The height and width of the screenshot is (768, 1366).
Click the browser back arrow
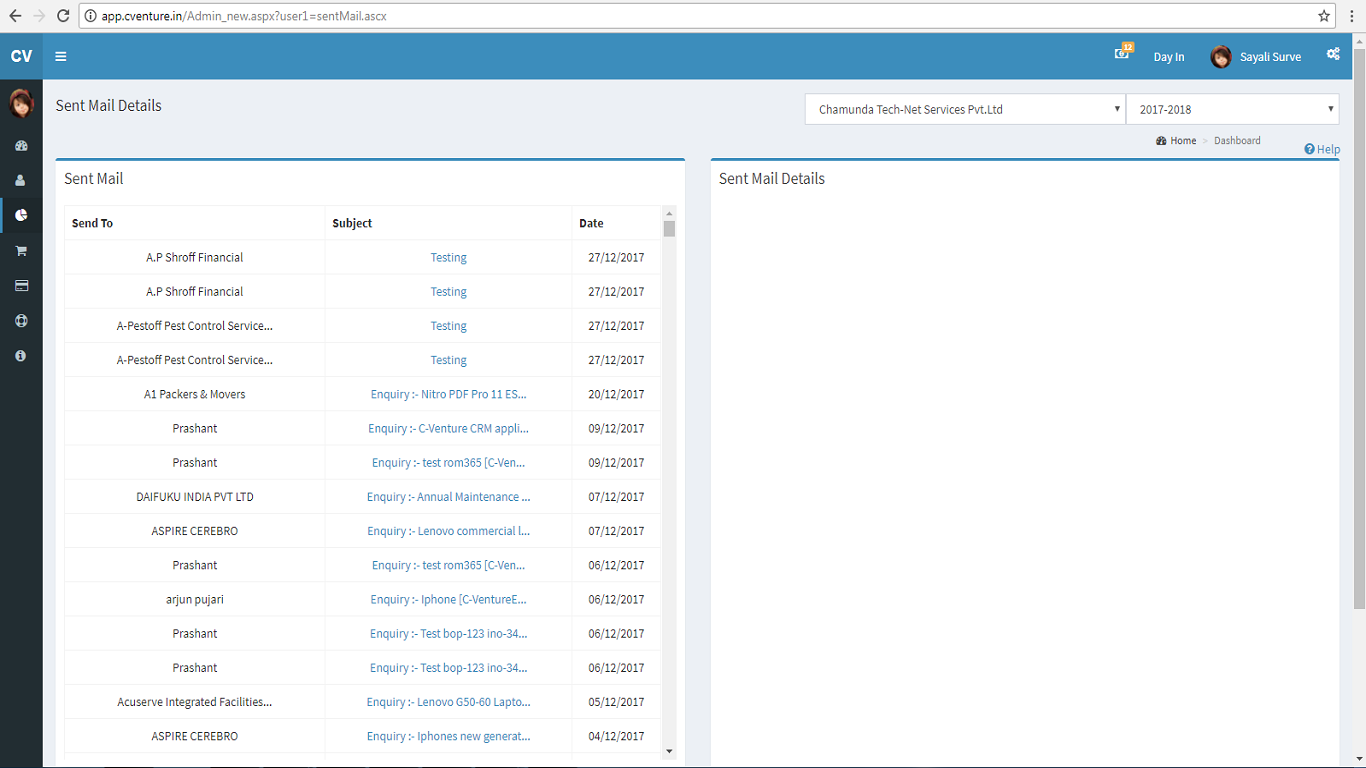click(15, 16)
